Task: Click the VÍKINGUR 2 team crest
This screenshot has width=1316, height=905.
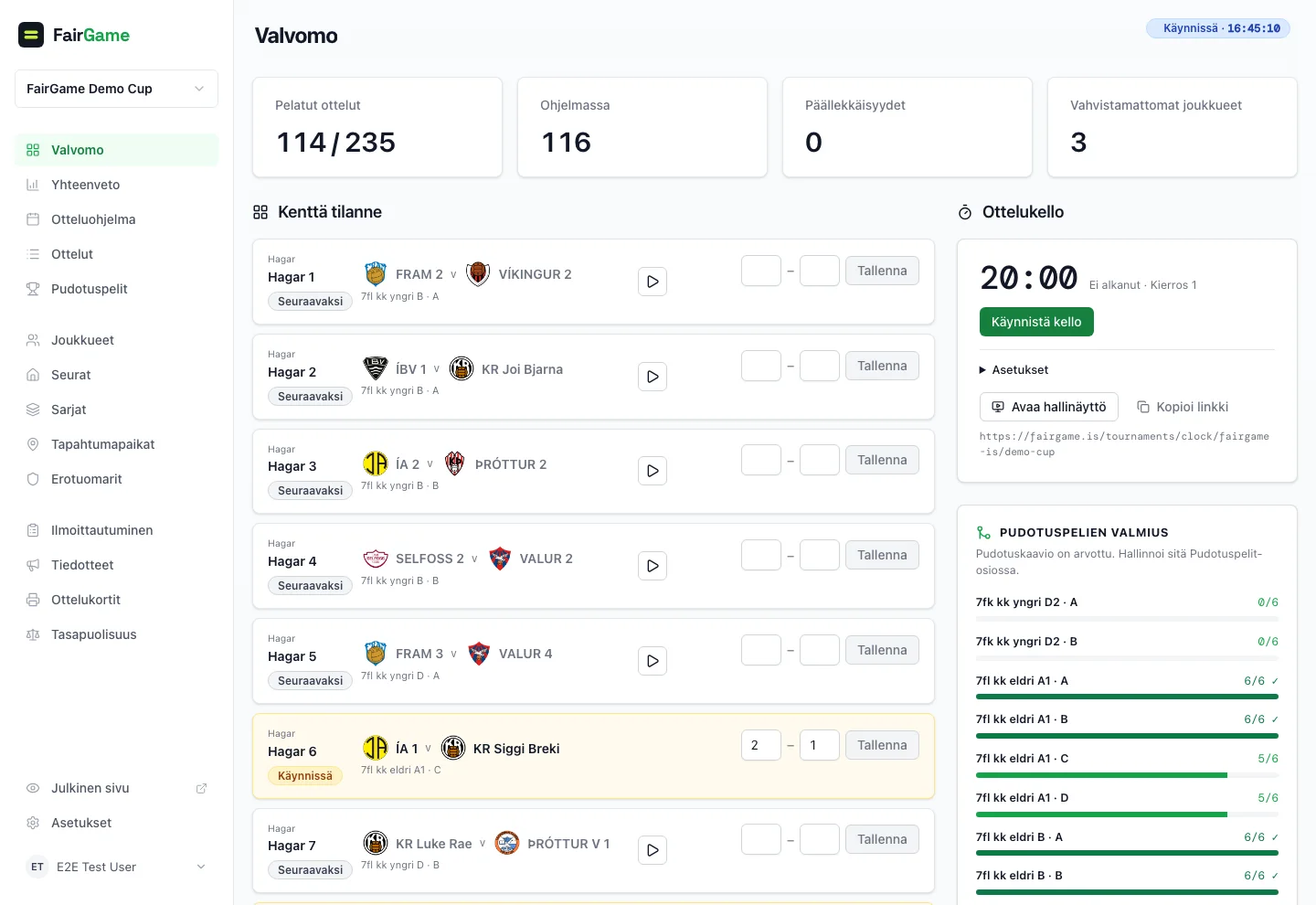Action: pyautogui.click(x=478, y=274)
